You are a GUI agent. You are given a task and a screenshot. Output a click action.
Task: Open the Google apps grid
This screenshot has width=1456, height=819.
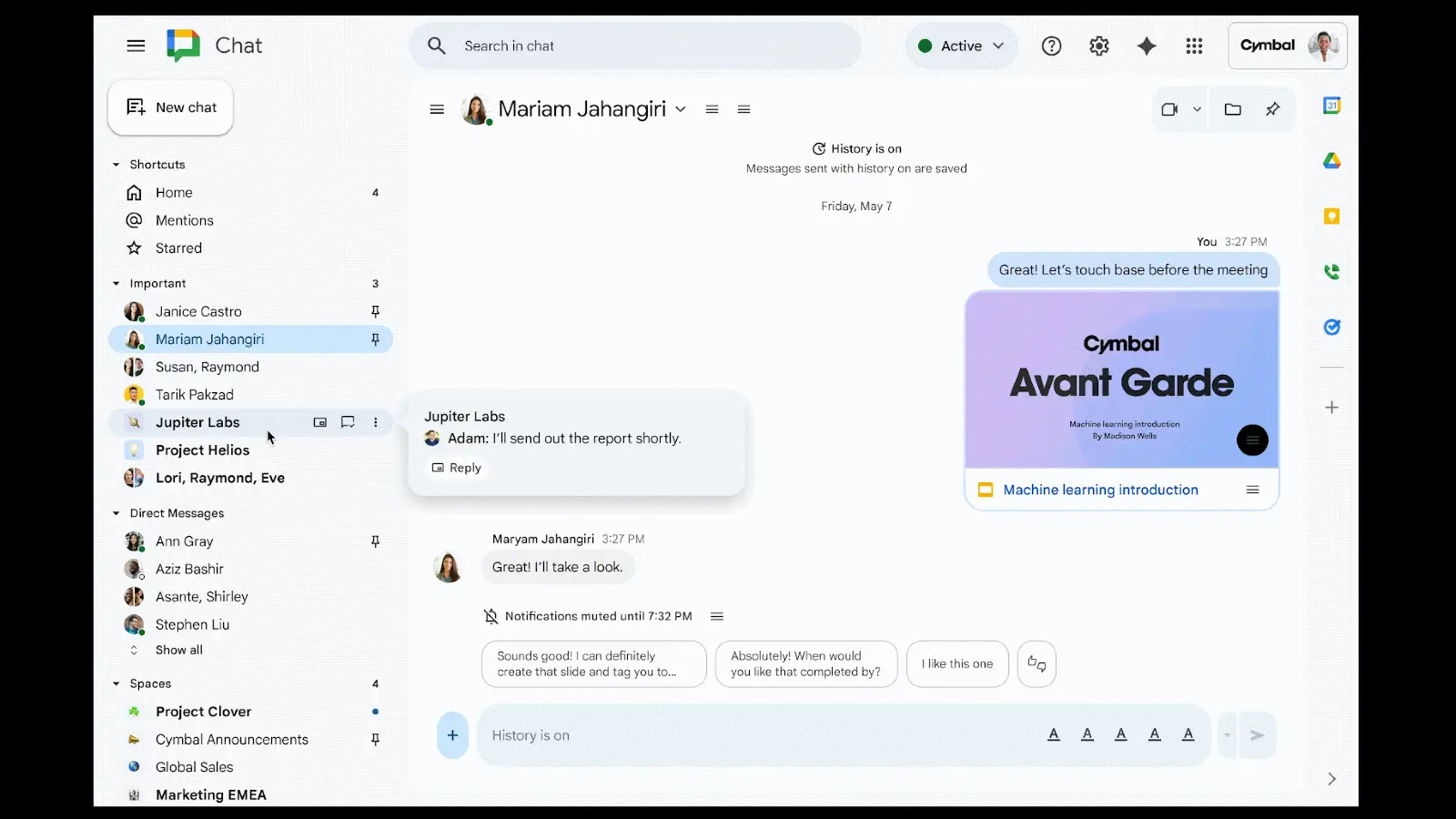[x=1194, y=45]
